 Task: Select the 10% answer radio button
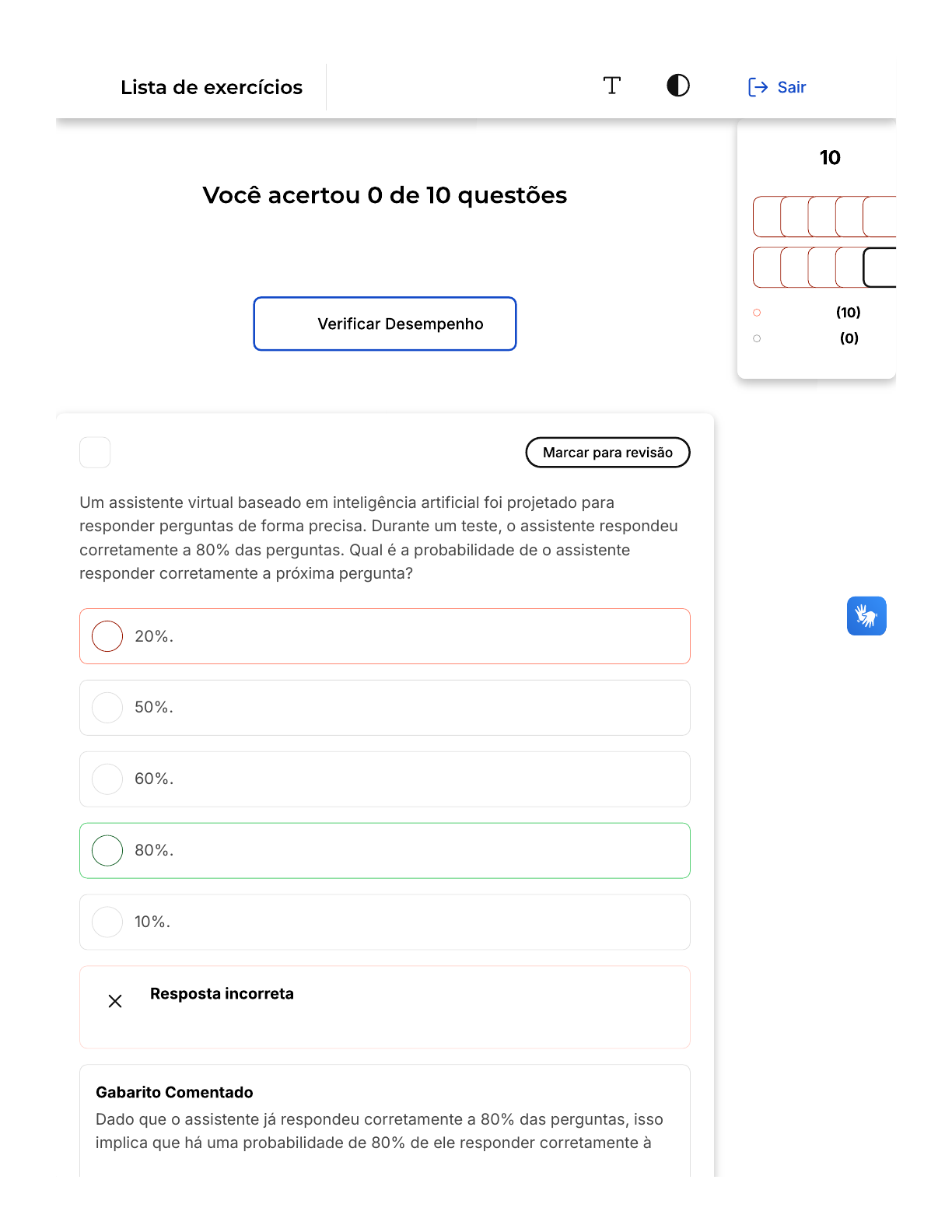click(x=107, y=922)
